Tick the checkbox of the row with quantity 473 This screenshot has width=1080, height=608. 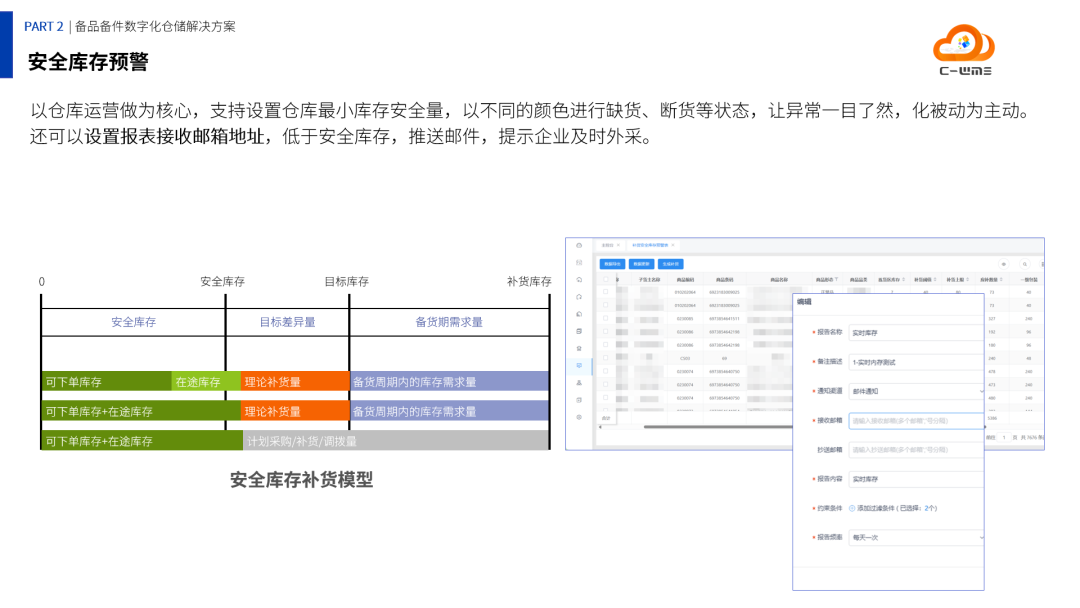606,385
